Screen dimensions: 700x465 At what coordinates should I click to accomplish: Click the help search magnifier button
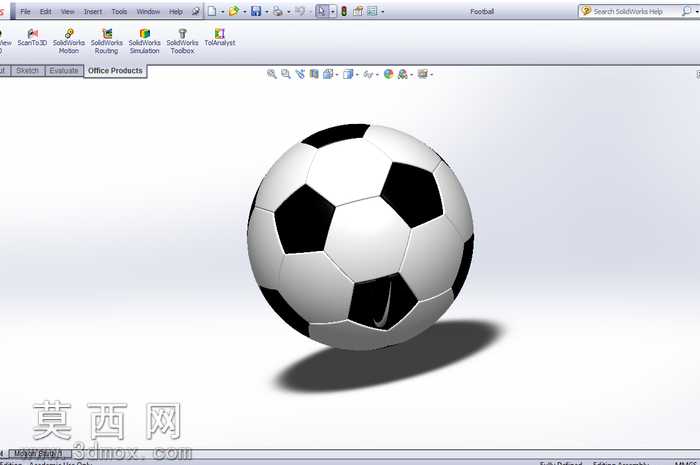tap(687, 11)
